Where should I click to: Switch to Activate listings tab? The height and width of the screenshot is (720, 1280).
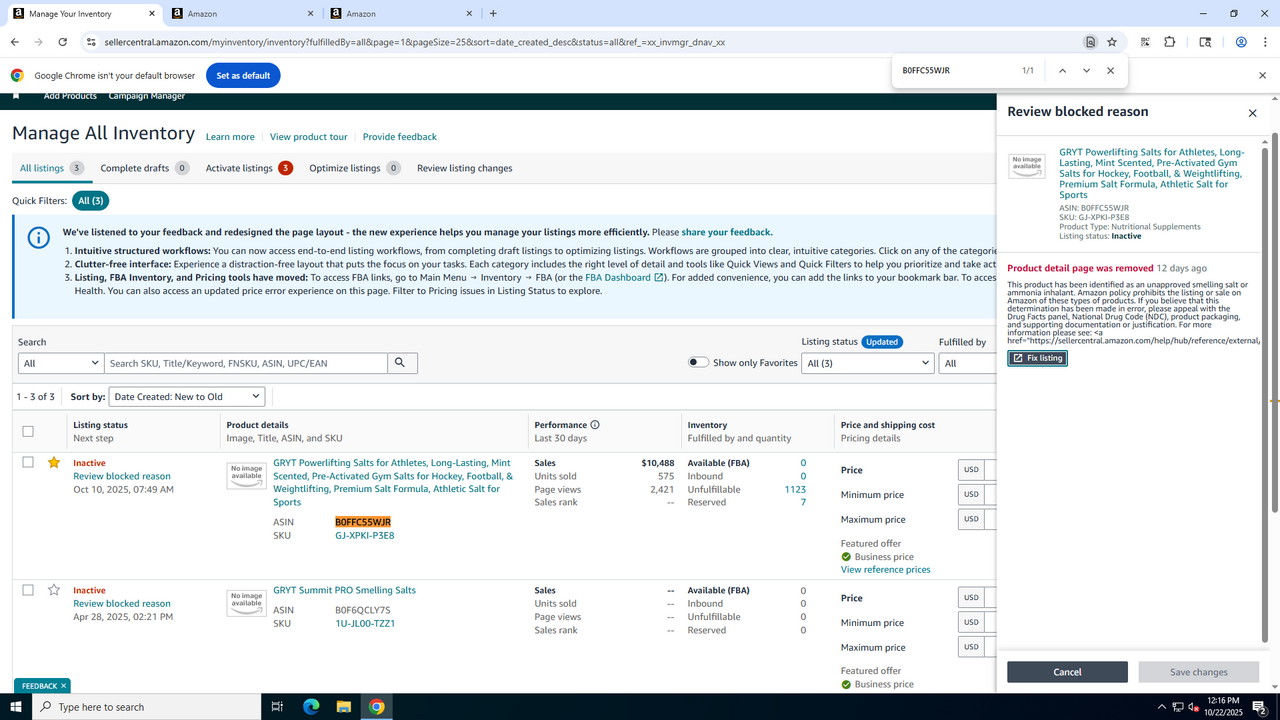pos(239,168)
